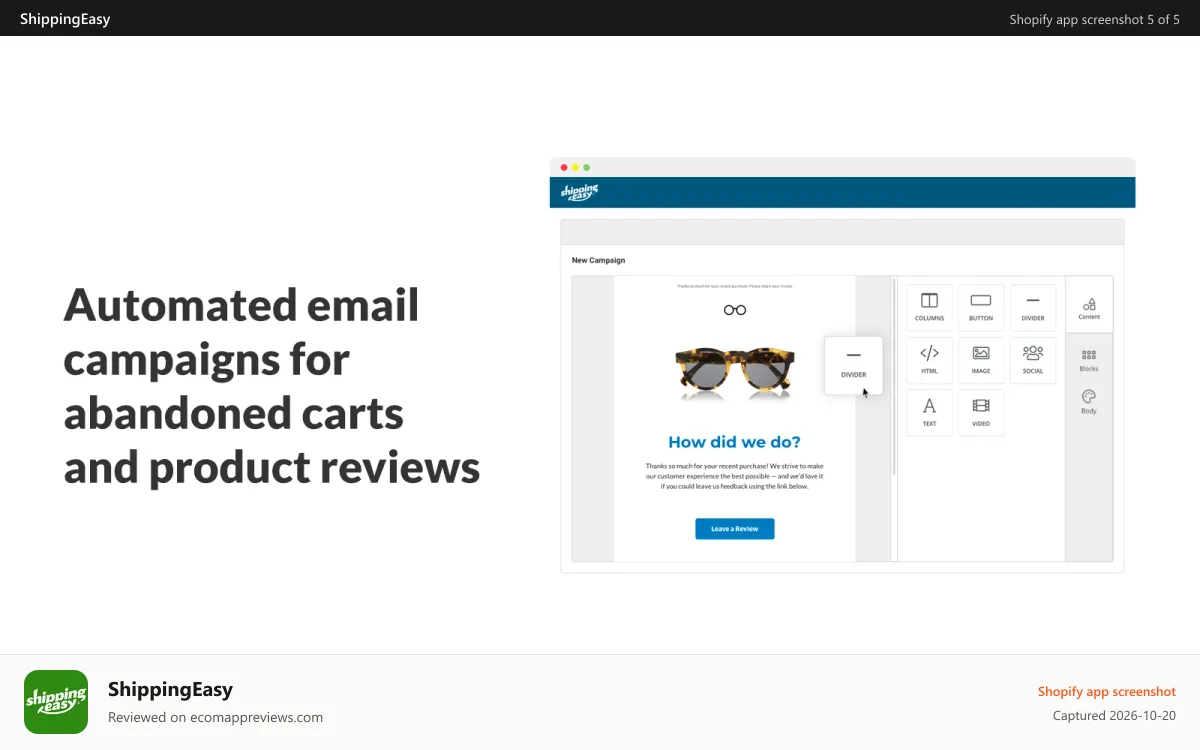Viewport: 1200px width, 750px height.
Task: Click 'Reviewed on ecomappreviews.com' text
Action: coord(215,717)
